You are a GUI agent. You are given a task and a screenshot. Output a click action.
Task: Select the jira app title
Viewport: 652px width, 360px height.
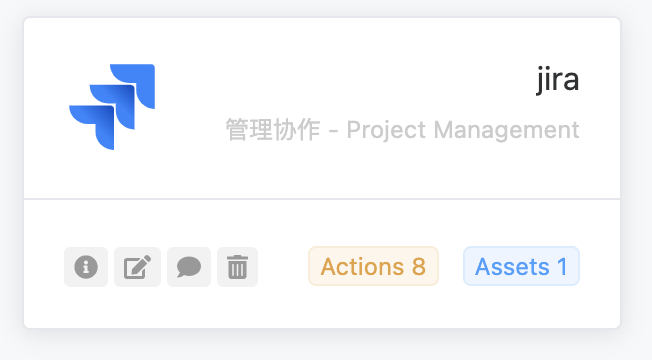pos(558,79)
